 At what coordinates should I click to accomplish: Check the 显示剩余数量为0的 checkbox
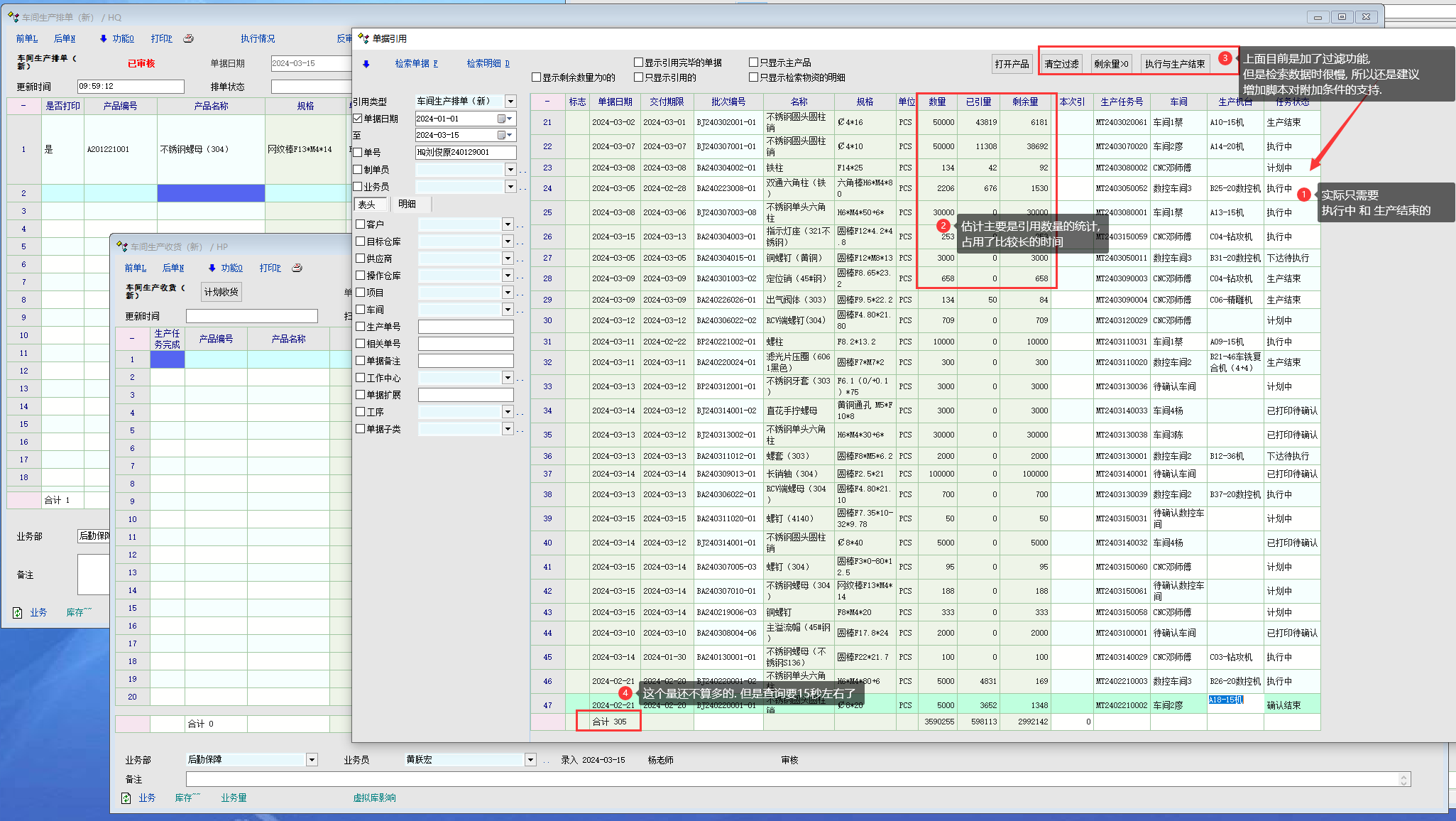[537, 77]
